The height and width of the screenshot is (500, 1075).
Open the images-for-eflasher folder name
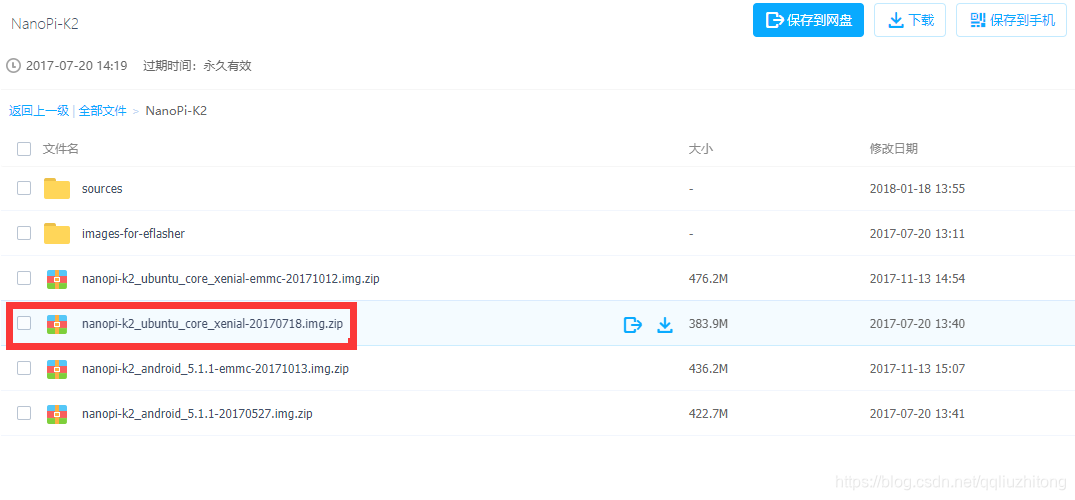133,234
